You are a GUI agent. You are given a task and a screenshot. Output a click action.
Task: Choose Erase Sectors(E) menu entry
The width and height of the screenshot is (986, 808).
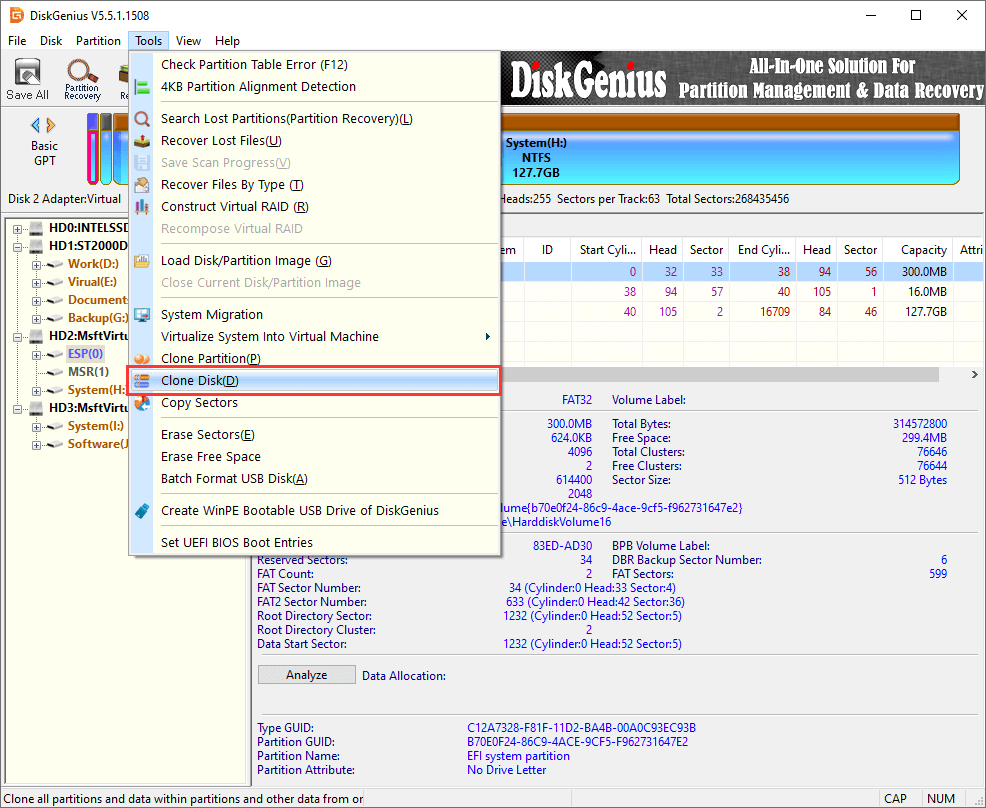314,434
